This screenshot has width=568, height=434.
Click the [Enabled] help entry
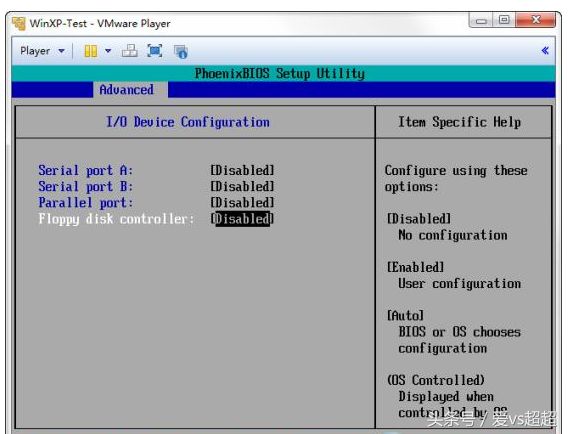tap(415, 267)
